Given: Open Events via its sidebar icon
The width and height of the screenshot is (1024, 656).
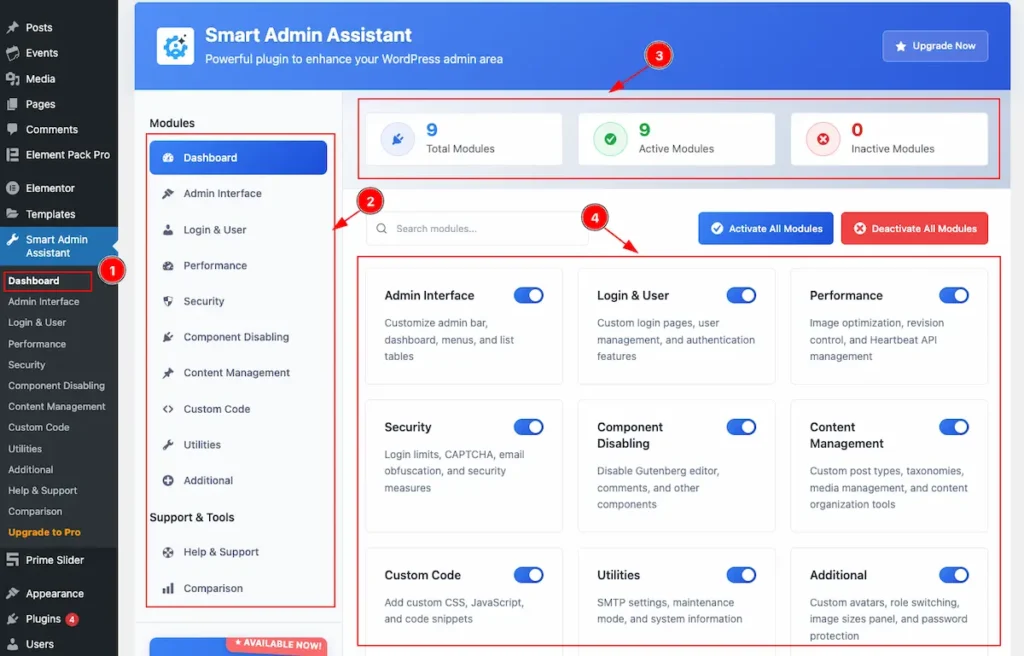Looking at the screenshot, I should [12, 53].
